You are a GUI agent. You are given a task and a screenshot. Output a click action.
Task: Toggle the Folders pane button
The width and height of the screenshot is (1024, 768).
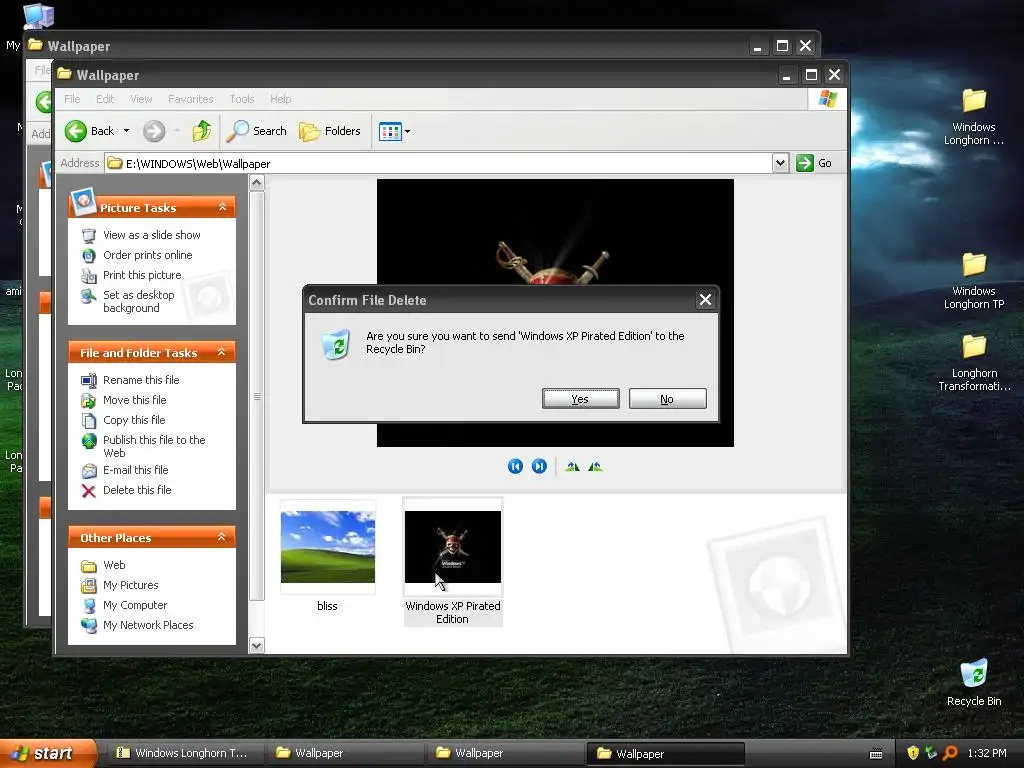[x=330, y=131]
